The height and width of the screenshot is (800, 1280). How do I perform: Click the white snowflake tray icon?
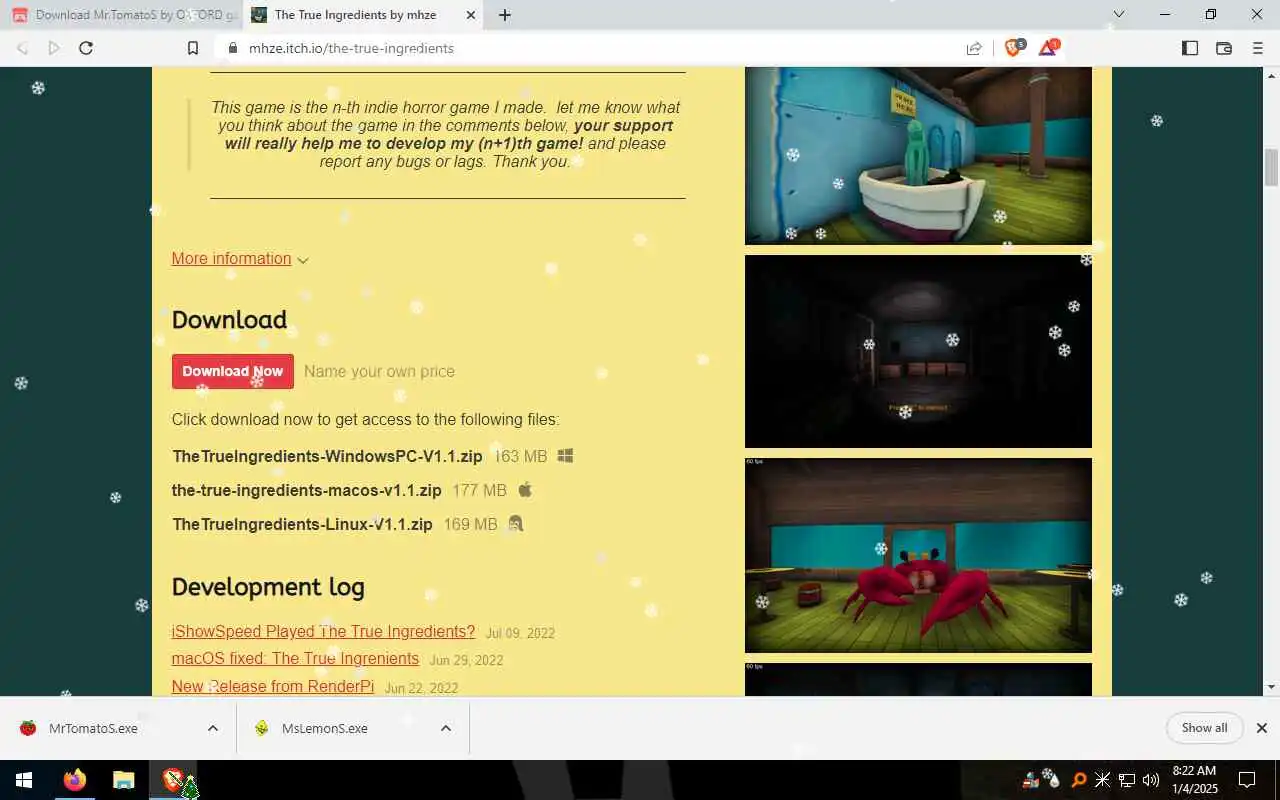(x=1102, y=780)
